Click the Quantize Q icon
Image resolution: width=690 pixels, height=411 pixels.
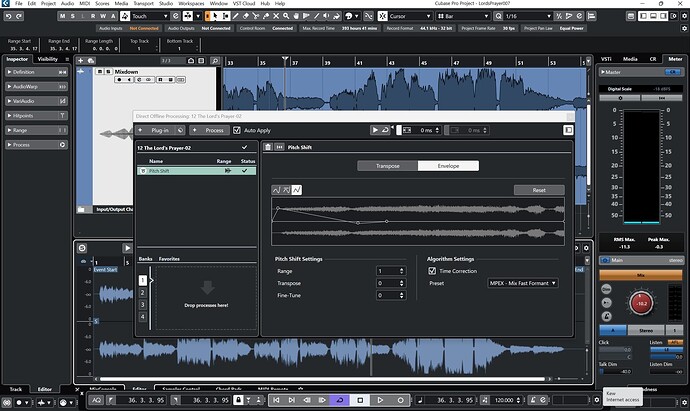point(498,16)
